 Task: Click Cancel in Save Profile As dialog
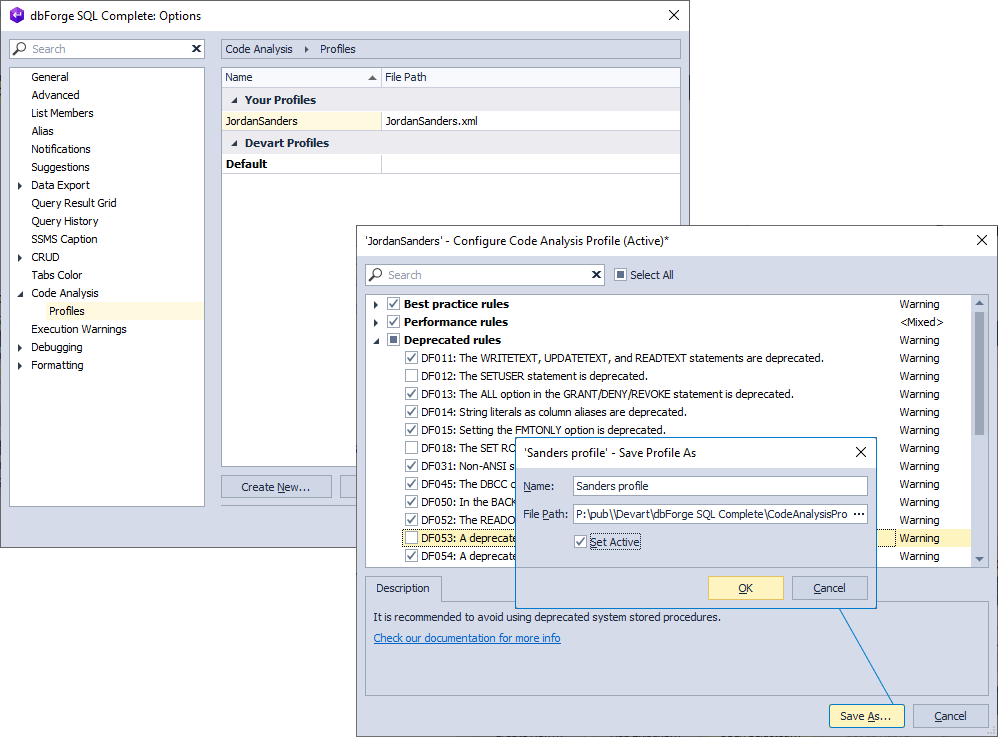pyautogui.click(x=829, y=588)
